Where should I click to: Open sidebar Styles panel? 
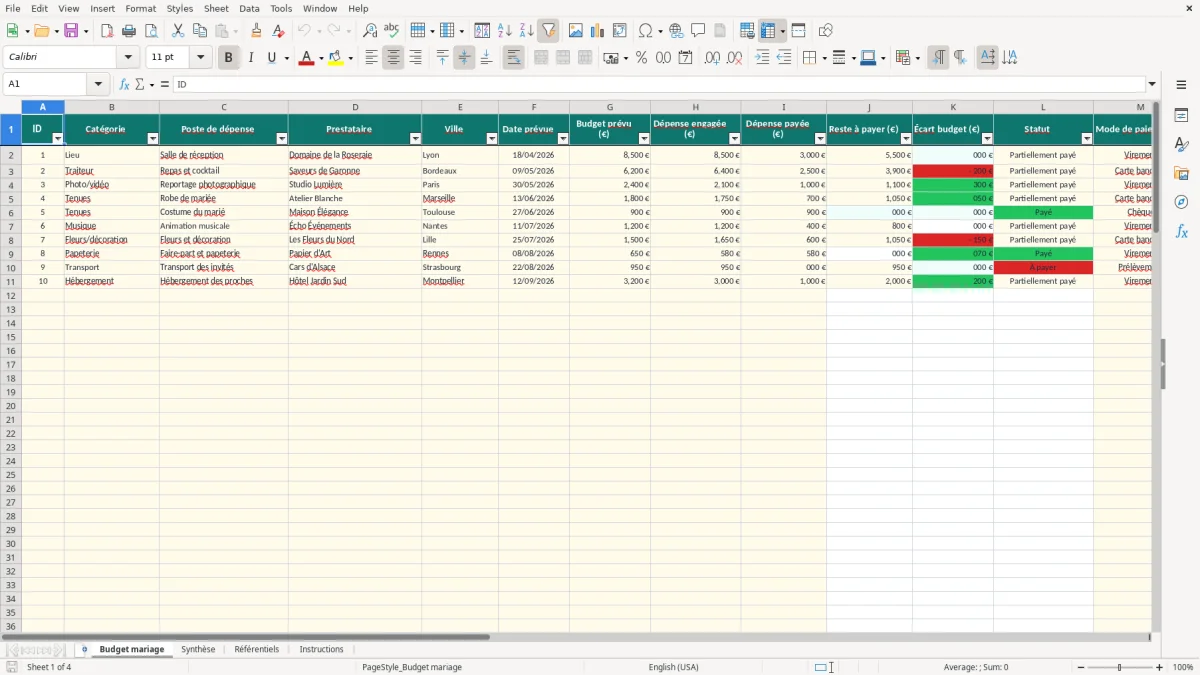(1181, 145)
